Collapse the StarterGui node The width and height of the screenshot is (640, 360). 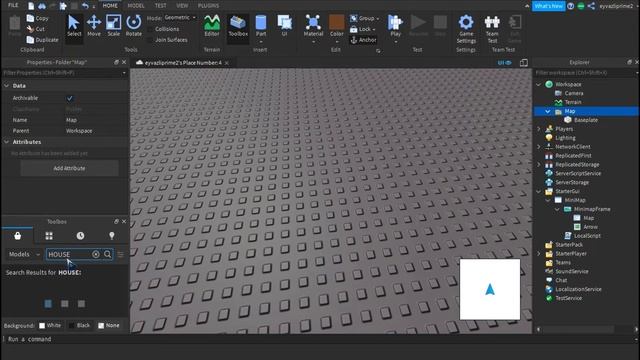(538, 191)
